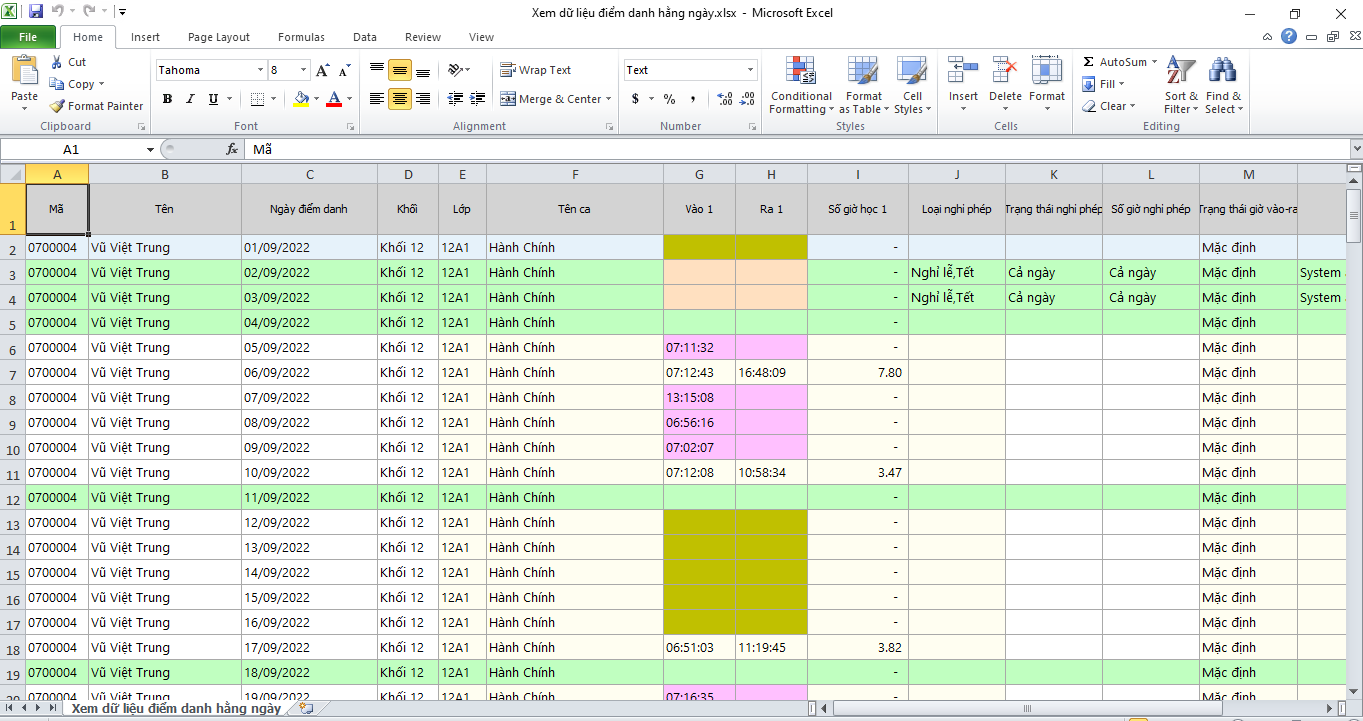Click the Format cells icon

(x=1047, y=70)
